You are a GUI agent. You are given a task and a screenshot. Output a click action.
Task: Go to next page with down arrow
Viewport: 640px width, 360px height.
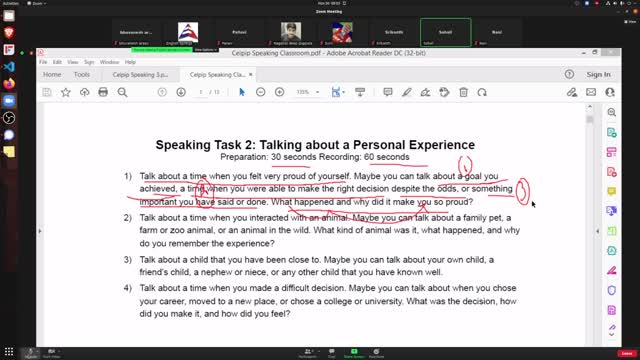181,92
